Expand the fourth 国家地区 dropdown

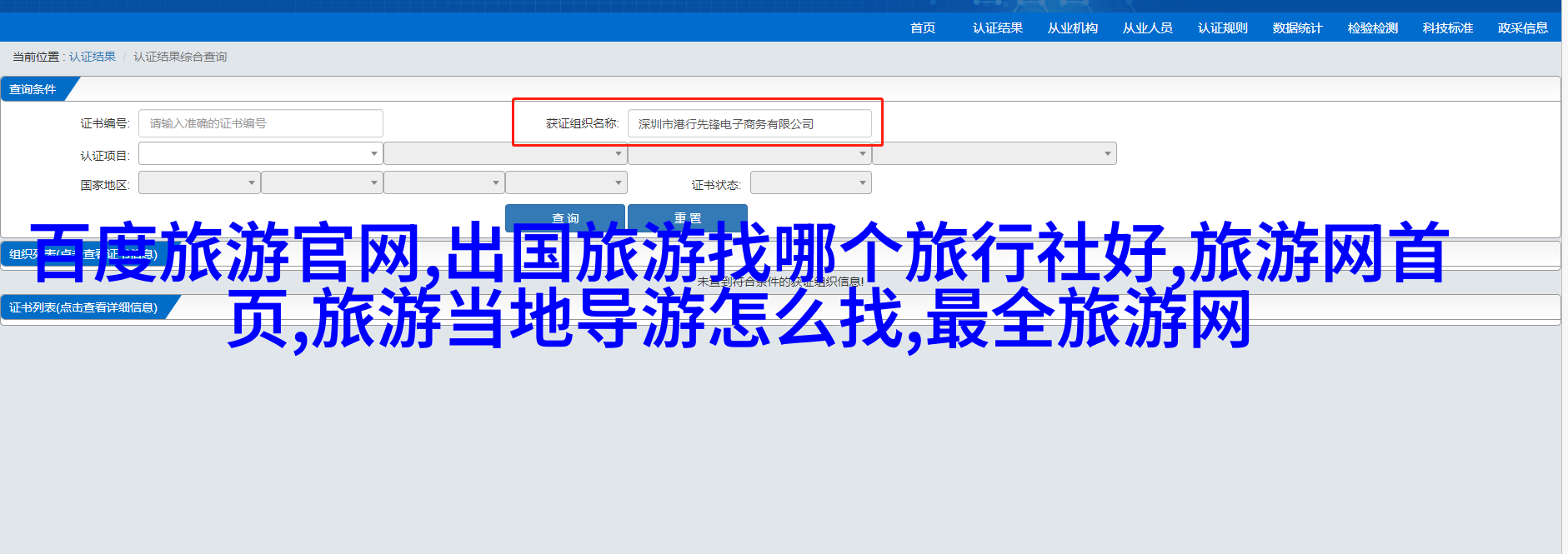click(566, 182)
